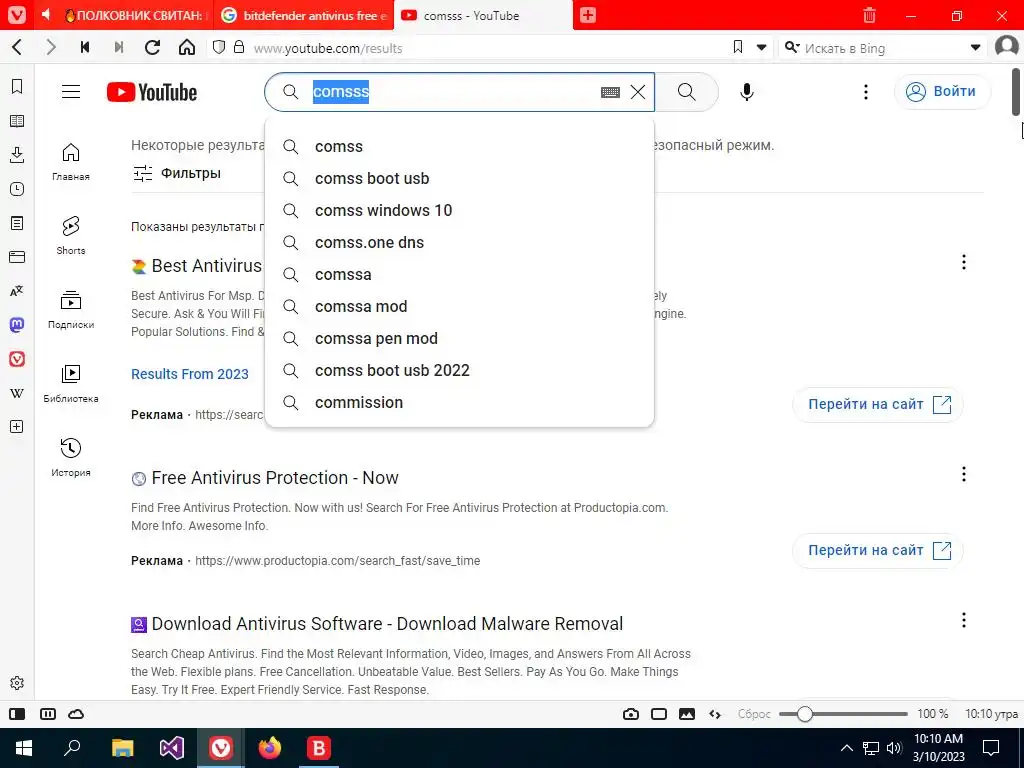Viewport: 1024px width, 768px height.
Task: Open the browser profile avatar
Action: [x=1006, y=46]
